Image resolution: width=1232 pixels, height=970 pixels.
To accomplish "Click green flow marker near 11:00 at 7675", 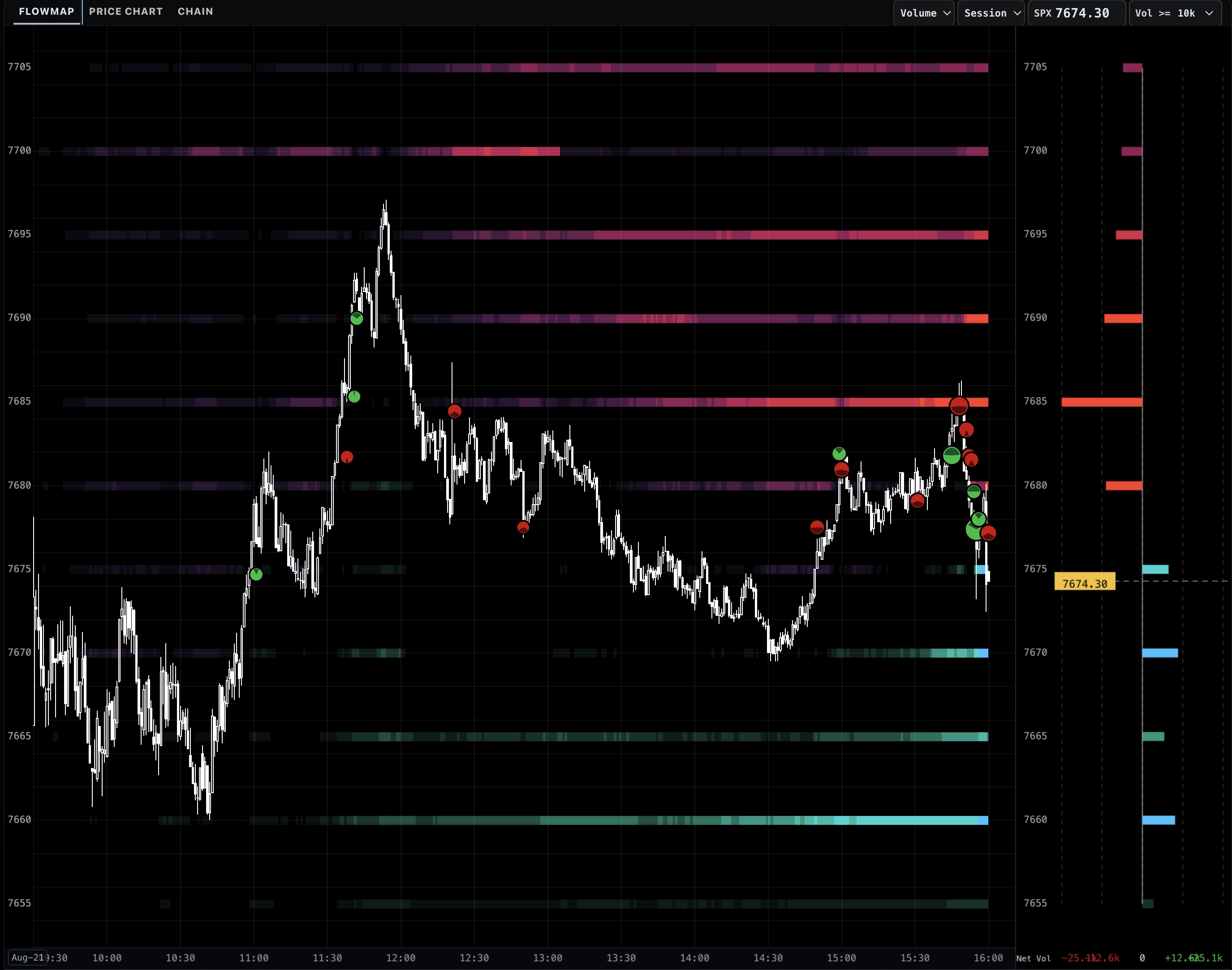I will click(256, 574).
